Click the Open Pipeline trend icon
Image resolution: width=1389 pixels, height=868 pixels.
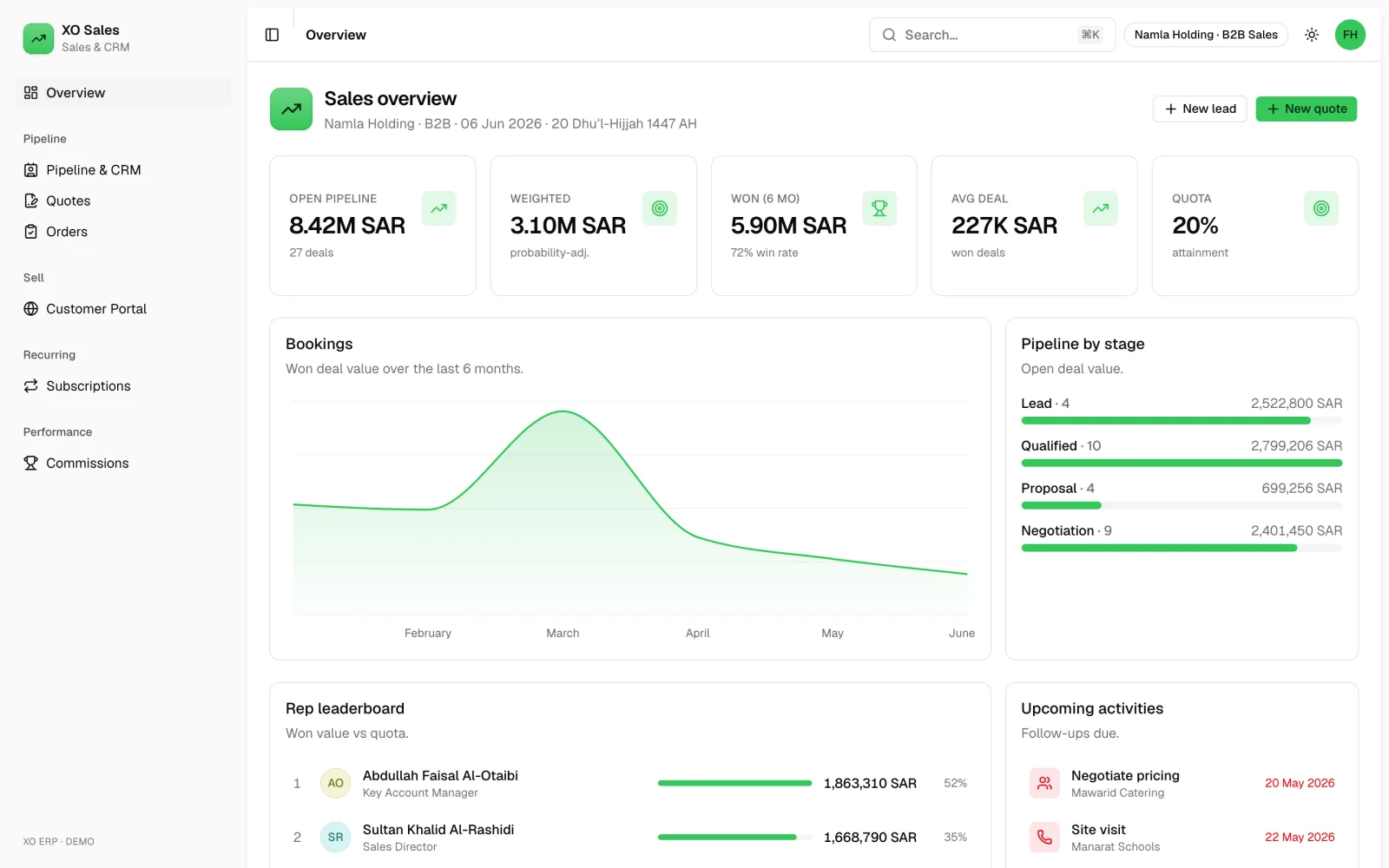[438, 208]
